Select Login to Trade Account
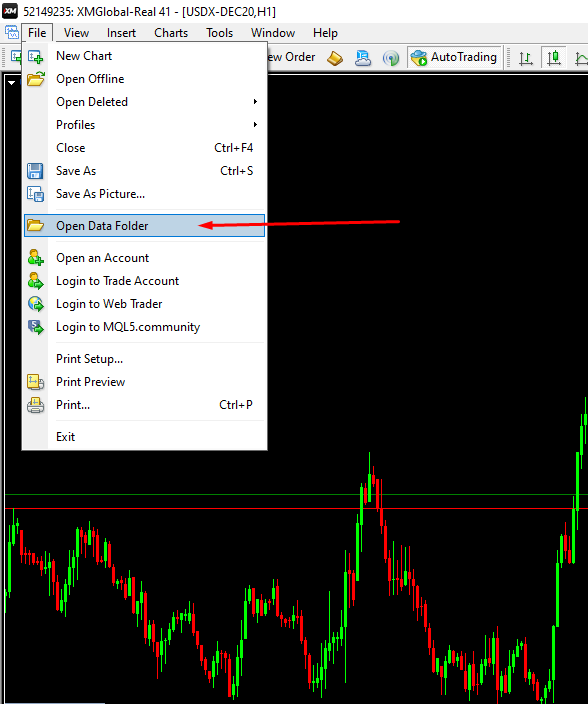Screen dimensions: 588x704 click(x=144, y=281)
